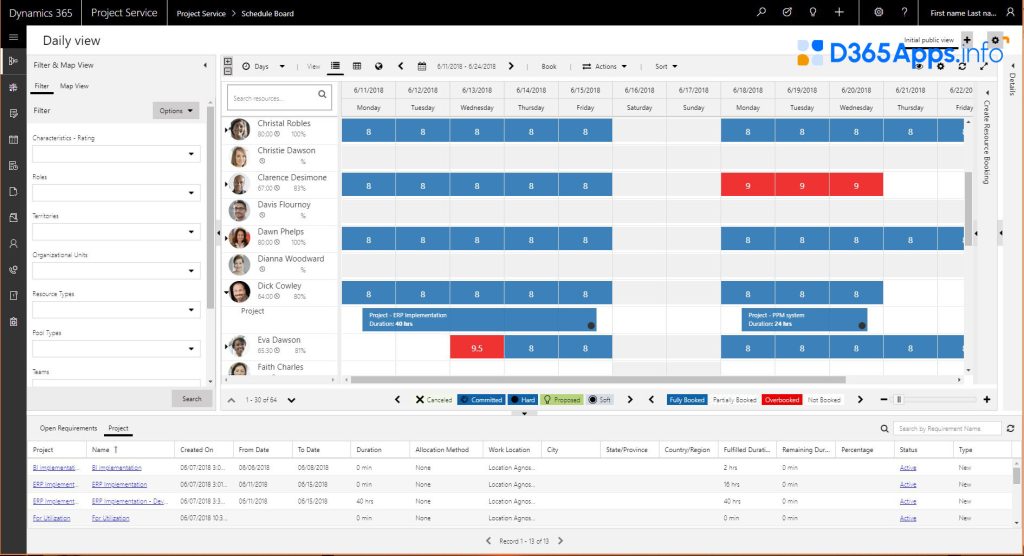The height and width of the screenshot is (556, 1024).
Task: Click the plus quick-create icon in top bar
Action: point(839,12)
